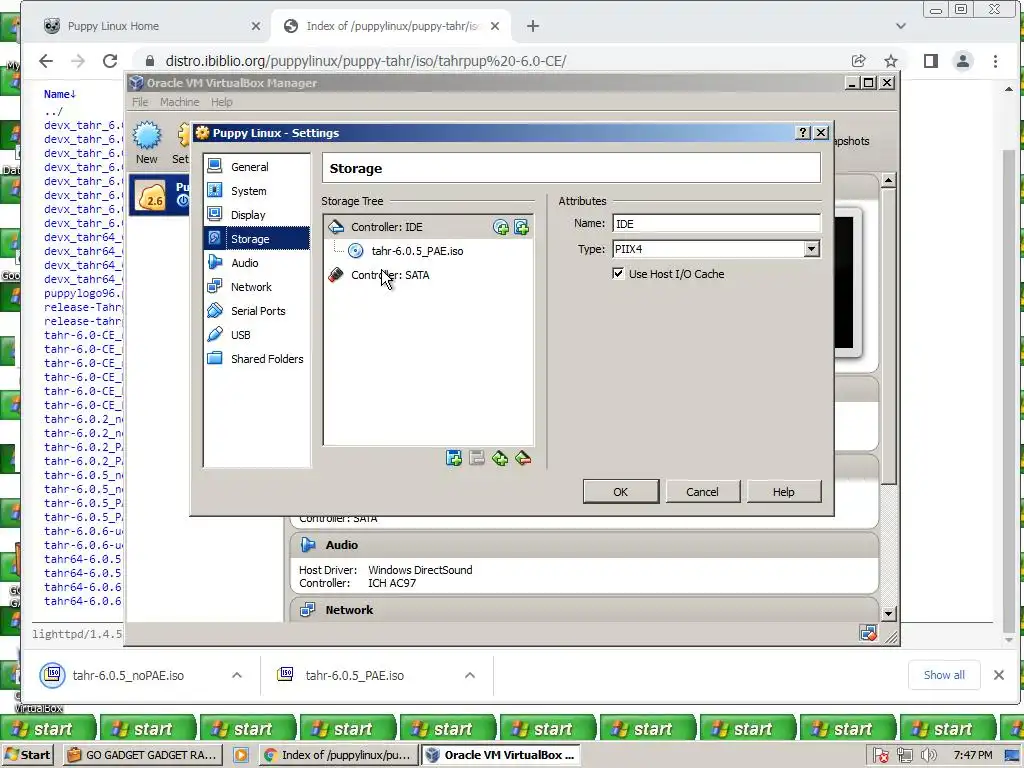Open the USB settings category
1024x768 pixels.
click(x=257, y=335)
